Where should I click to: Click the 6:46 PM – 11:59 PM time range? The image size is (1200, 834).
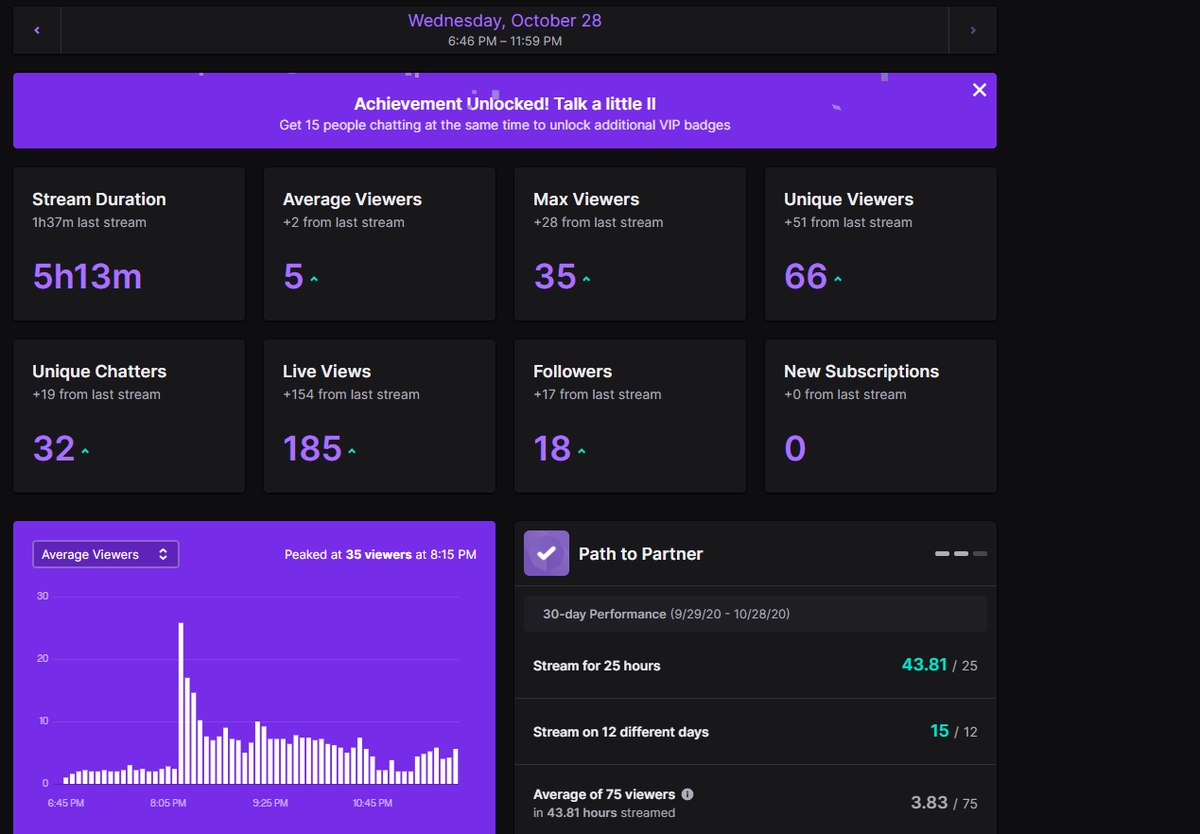coord(505,42)
